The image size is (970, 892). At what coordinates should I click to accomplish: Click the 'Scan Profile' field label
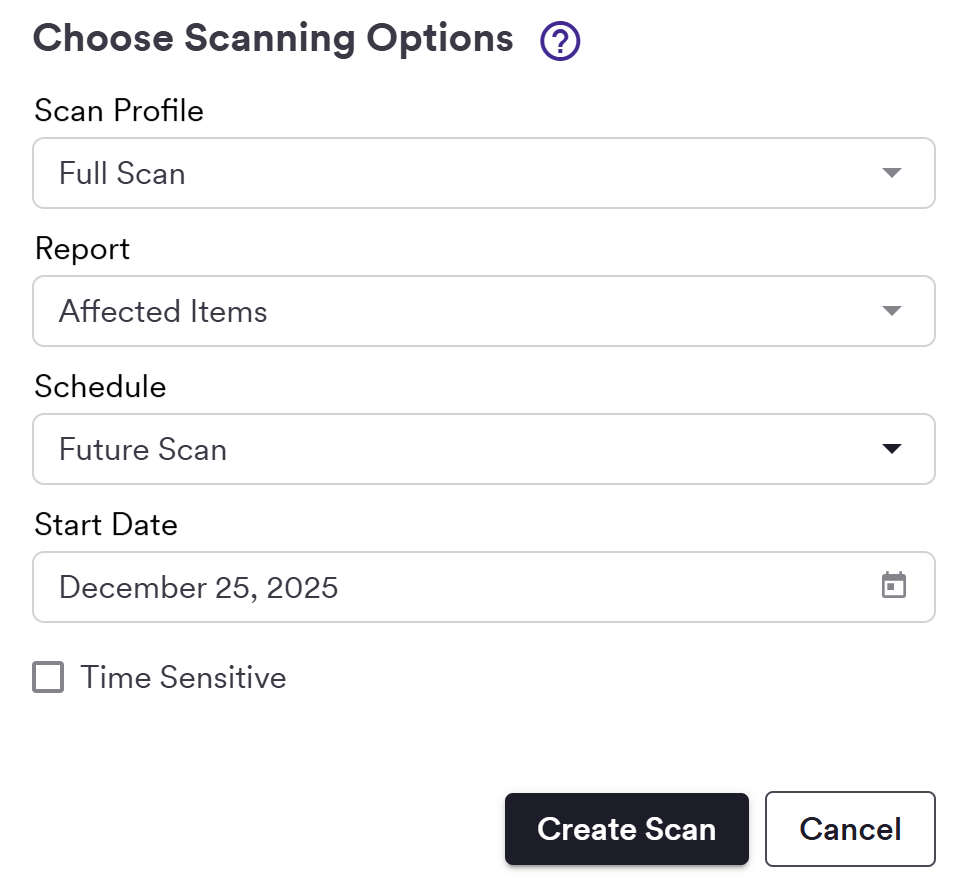click(x=119, y=110)
